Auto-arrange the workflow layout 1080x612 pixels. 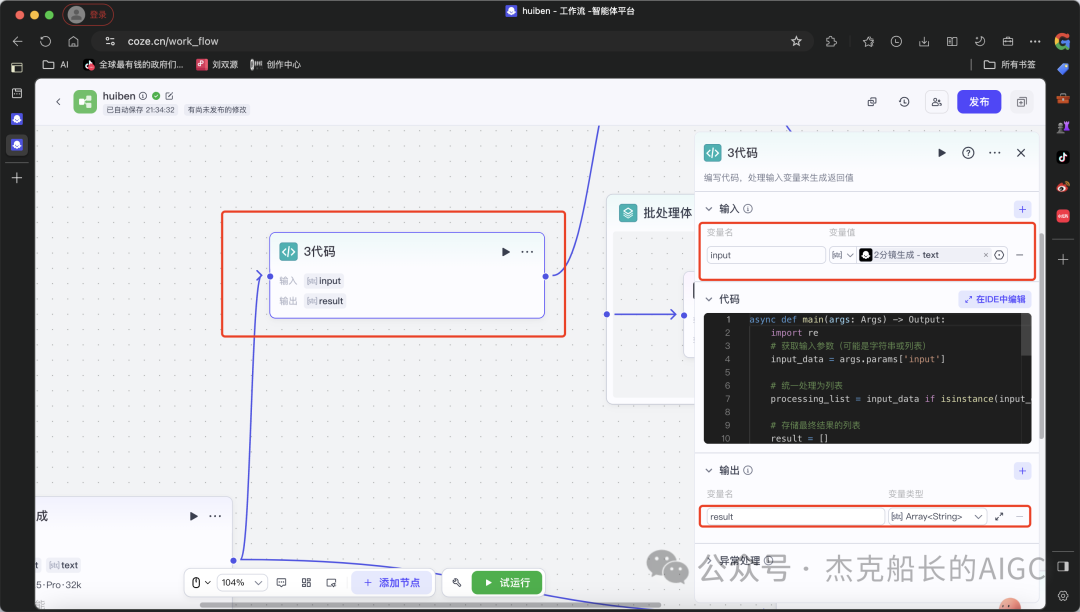pos(307,582)
